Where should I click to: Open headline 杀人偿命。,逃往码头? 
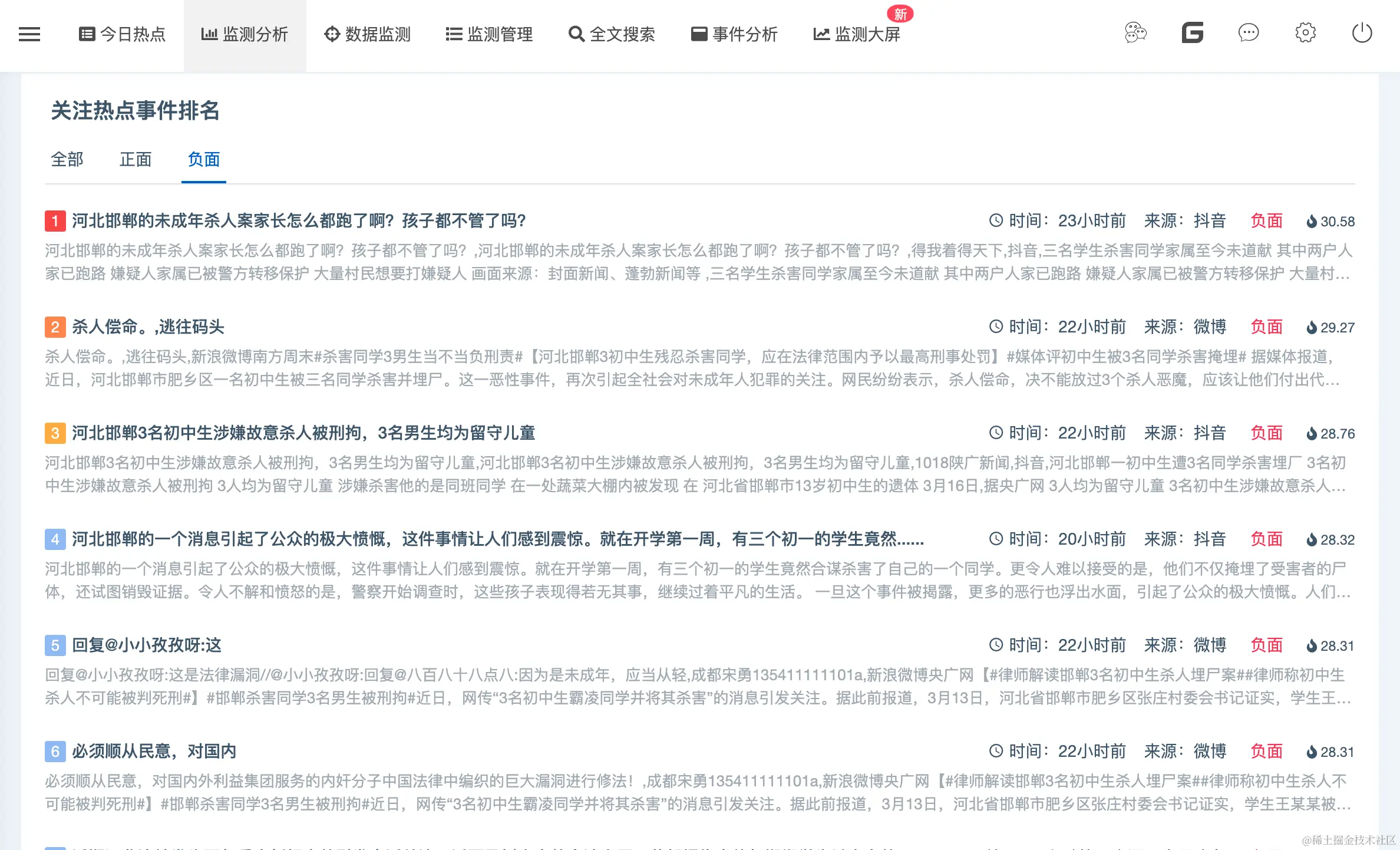148,327
